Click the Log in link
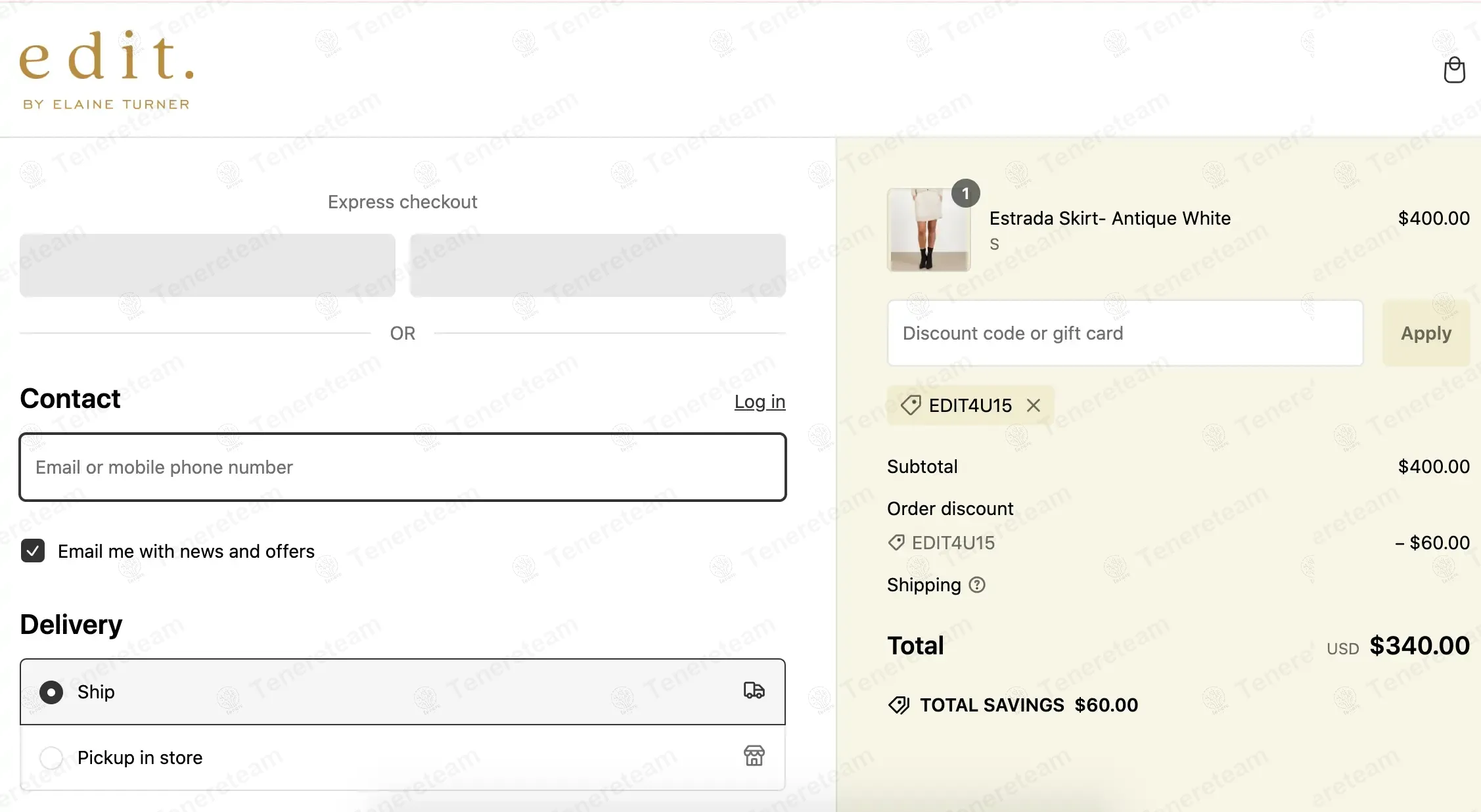Screen dimensions: 1481x812 point(760,401)
